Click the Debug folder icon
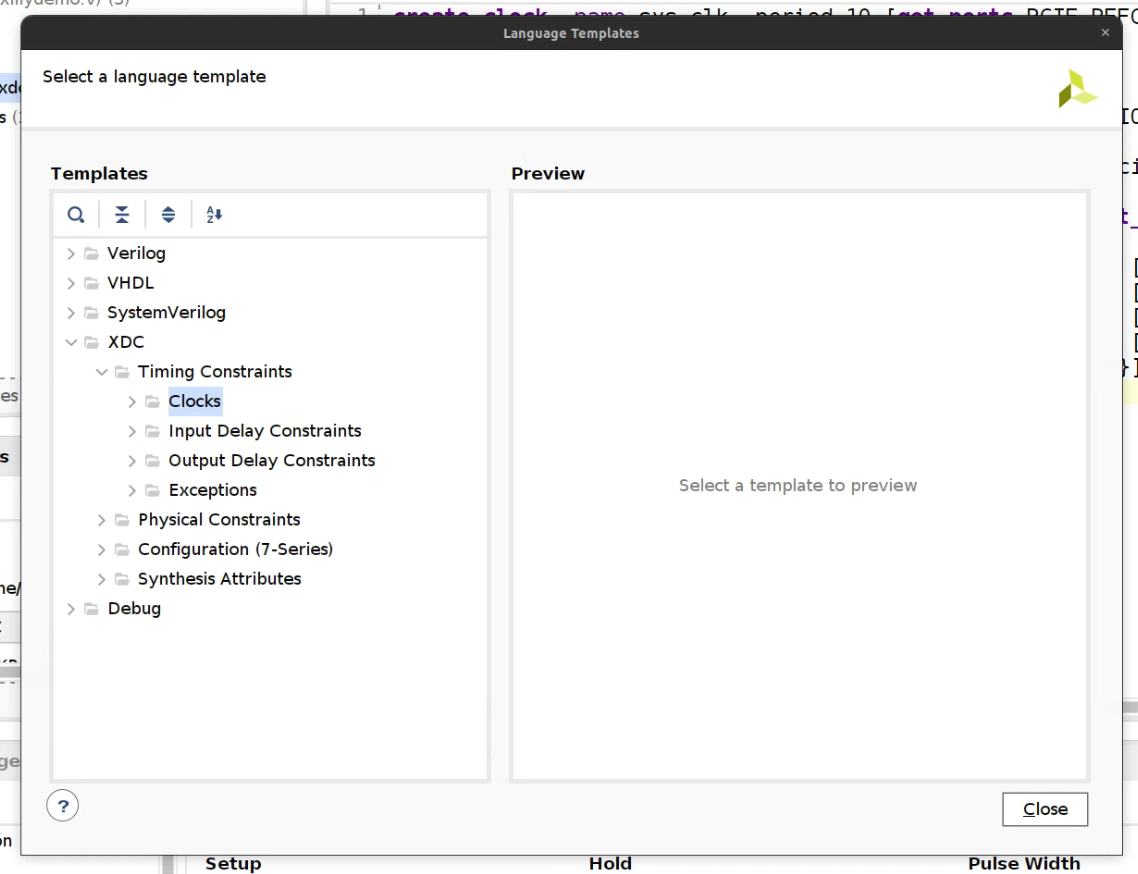 tap(91, 609)
